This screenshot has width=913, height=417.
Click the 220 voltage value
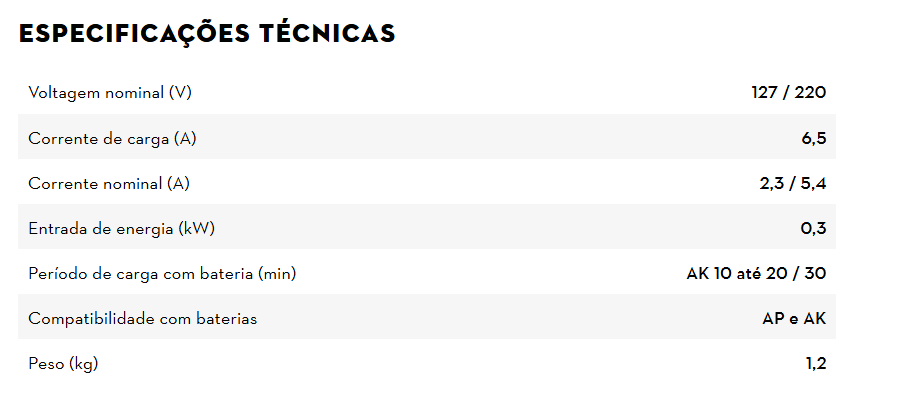pos(811,93)
